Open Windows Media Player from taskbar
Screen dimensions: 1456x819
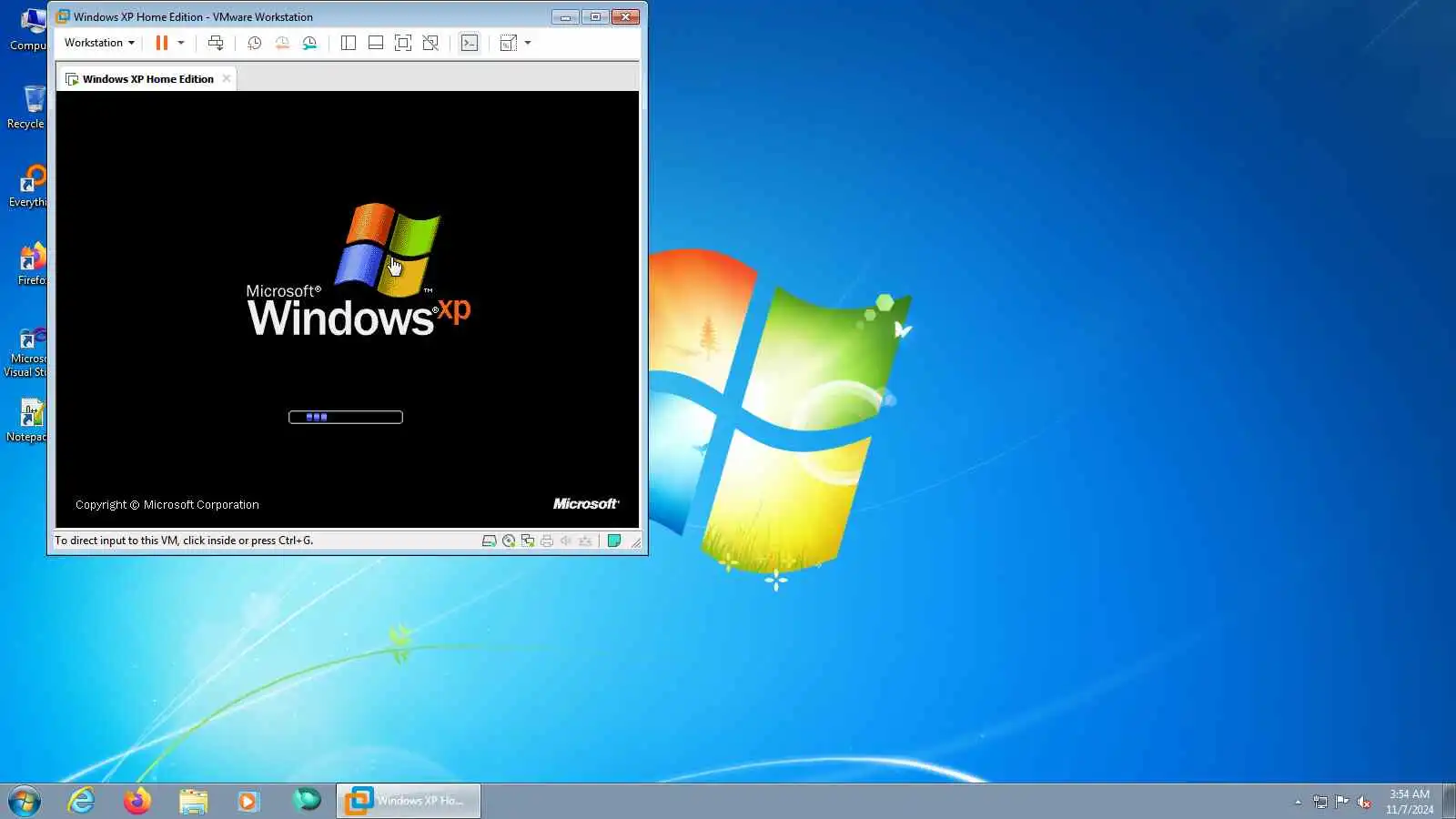click(x=248, y=801)
